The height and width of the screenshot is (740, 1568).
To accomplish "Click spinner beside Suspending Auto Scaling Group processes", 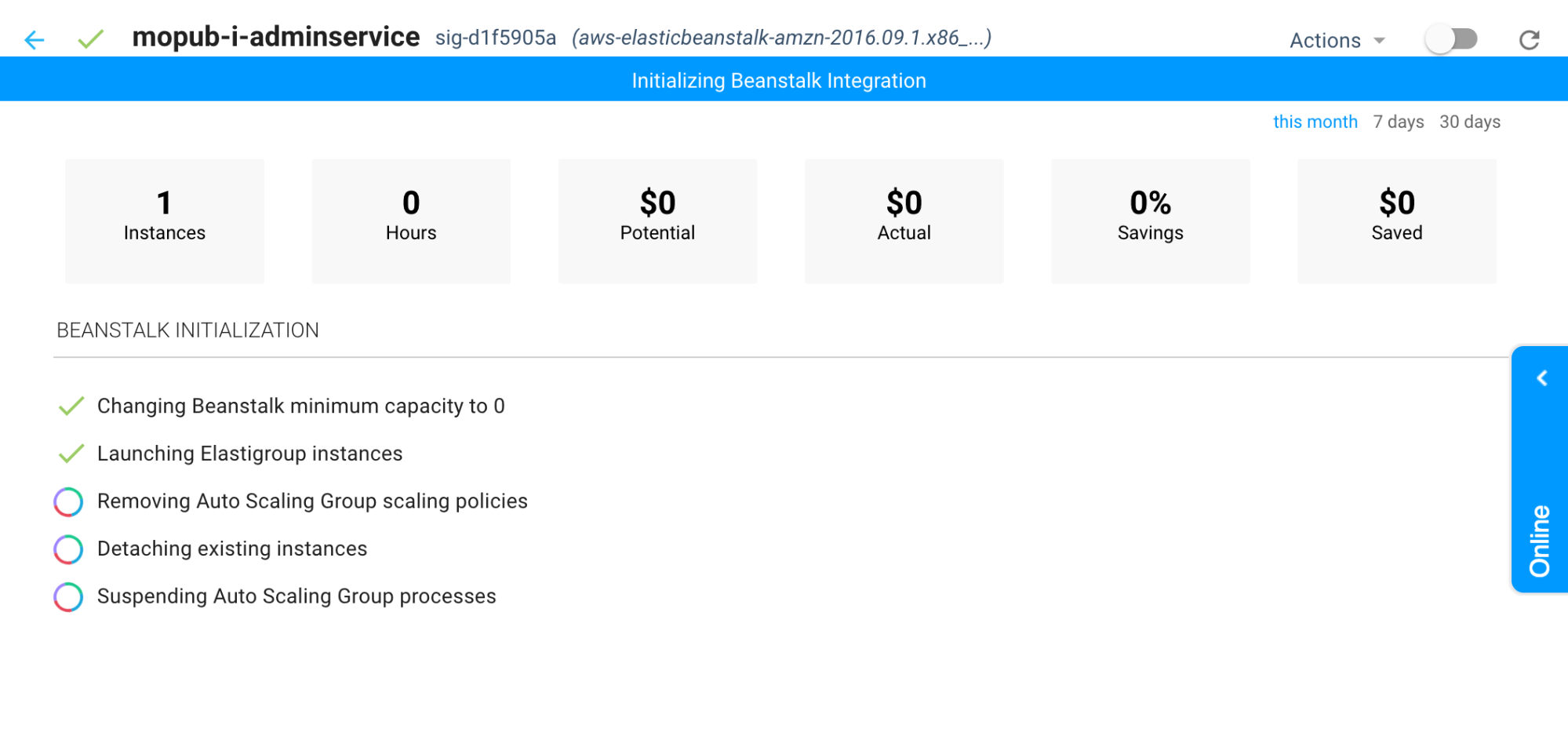I will pyautogui.click(x=68, y=597).
